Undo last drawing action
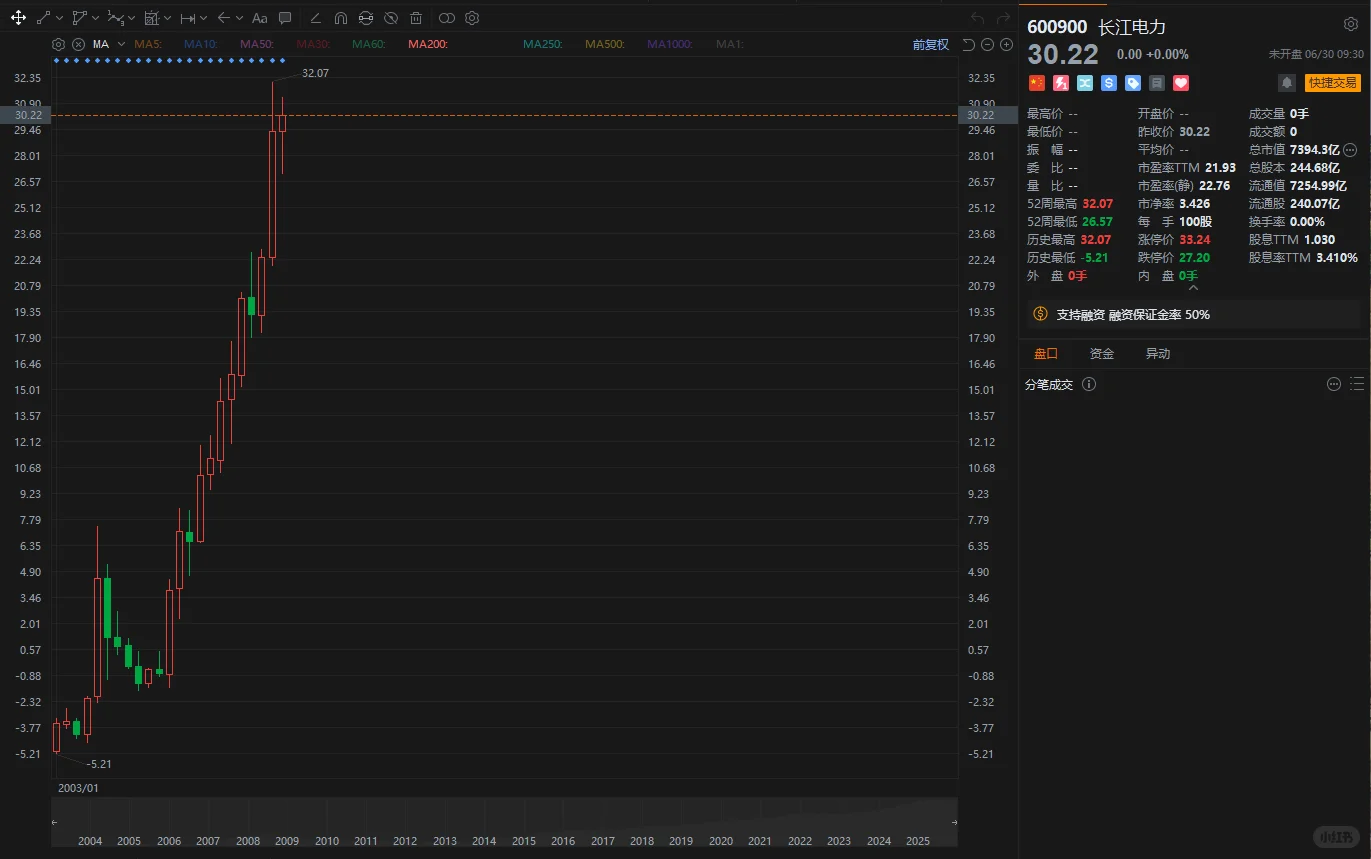 (x=978, y=18)
